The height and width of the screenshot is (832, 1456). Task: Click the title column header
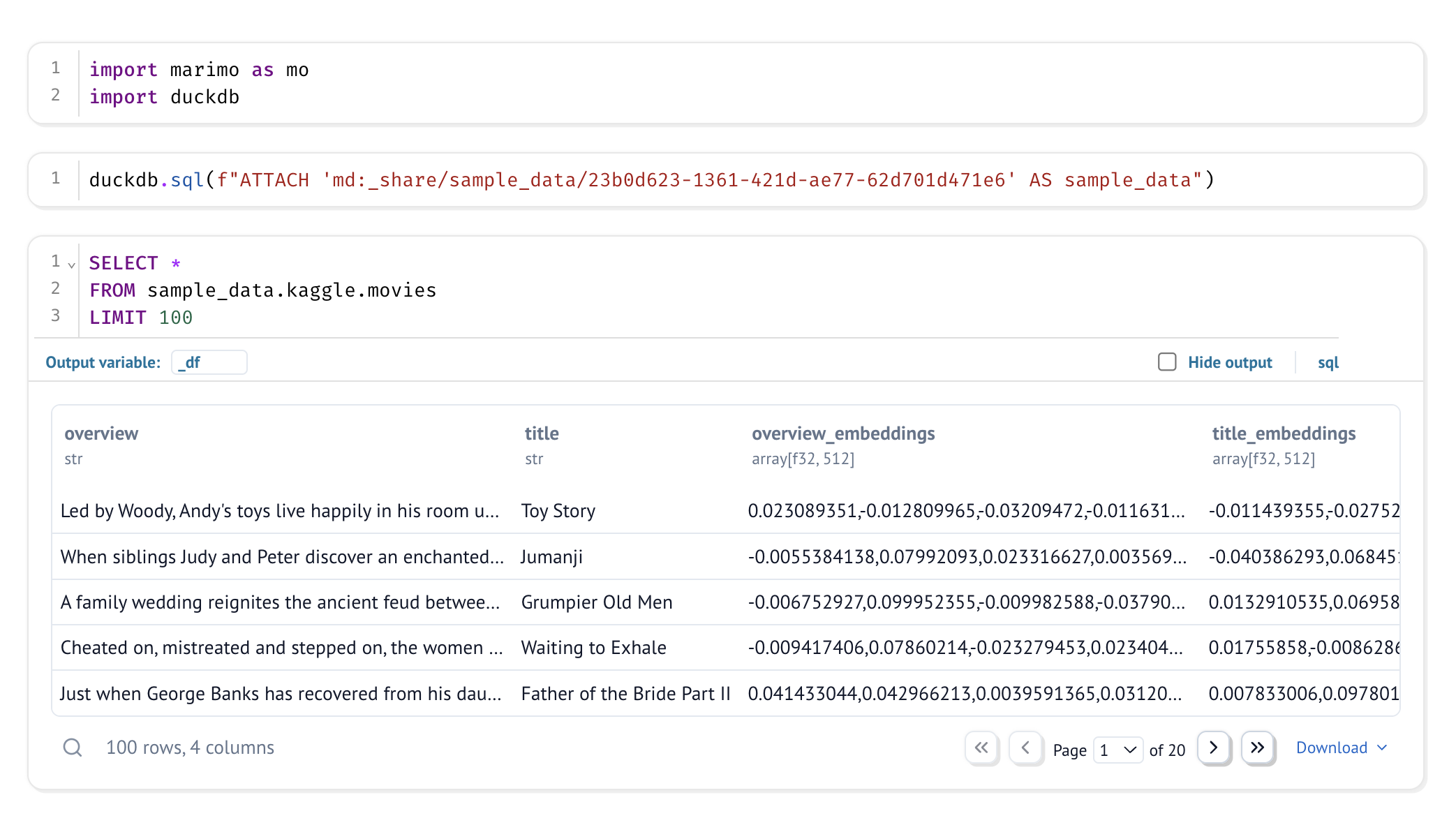pyautogui.click(x=542, y=433)
